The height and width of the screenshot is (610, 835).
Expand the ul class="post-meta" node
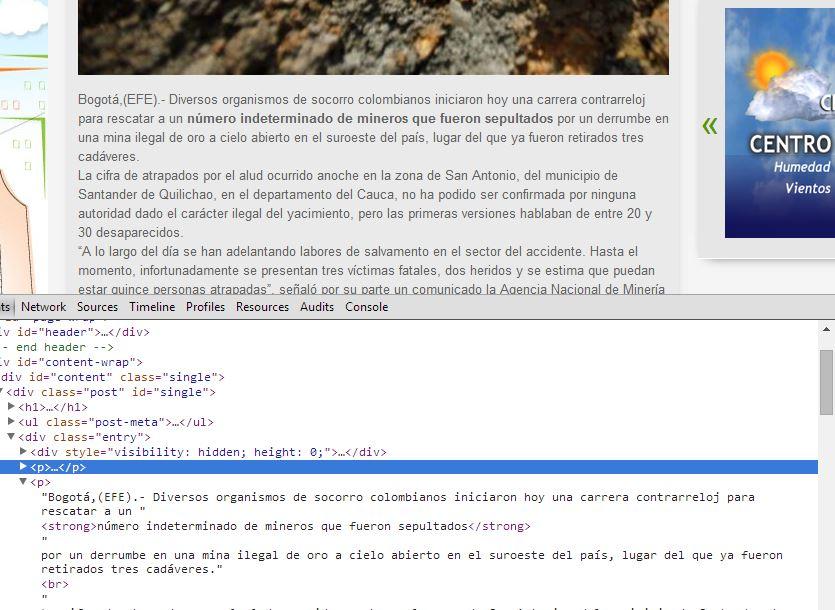click(11, 421)
